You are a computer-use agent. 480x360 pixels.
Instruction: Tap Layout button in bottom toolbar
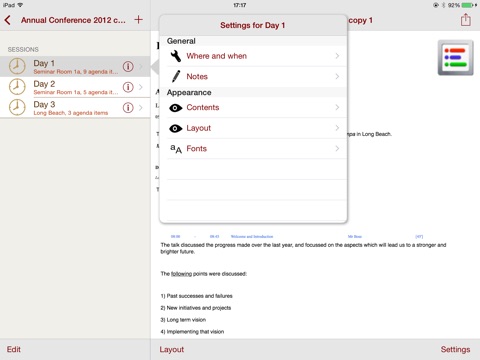[x=172, y=349]
